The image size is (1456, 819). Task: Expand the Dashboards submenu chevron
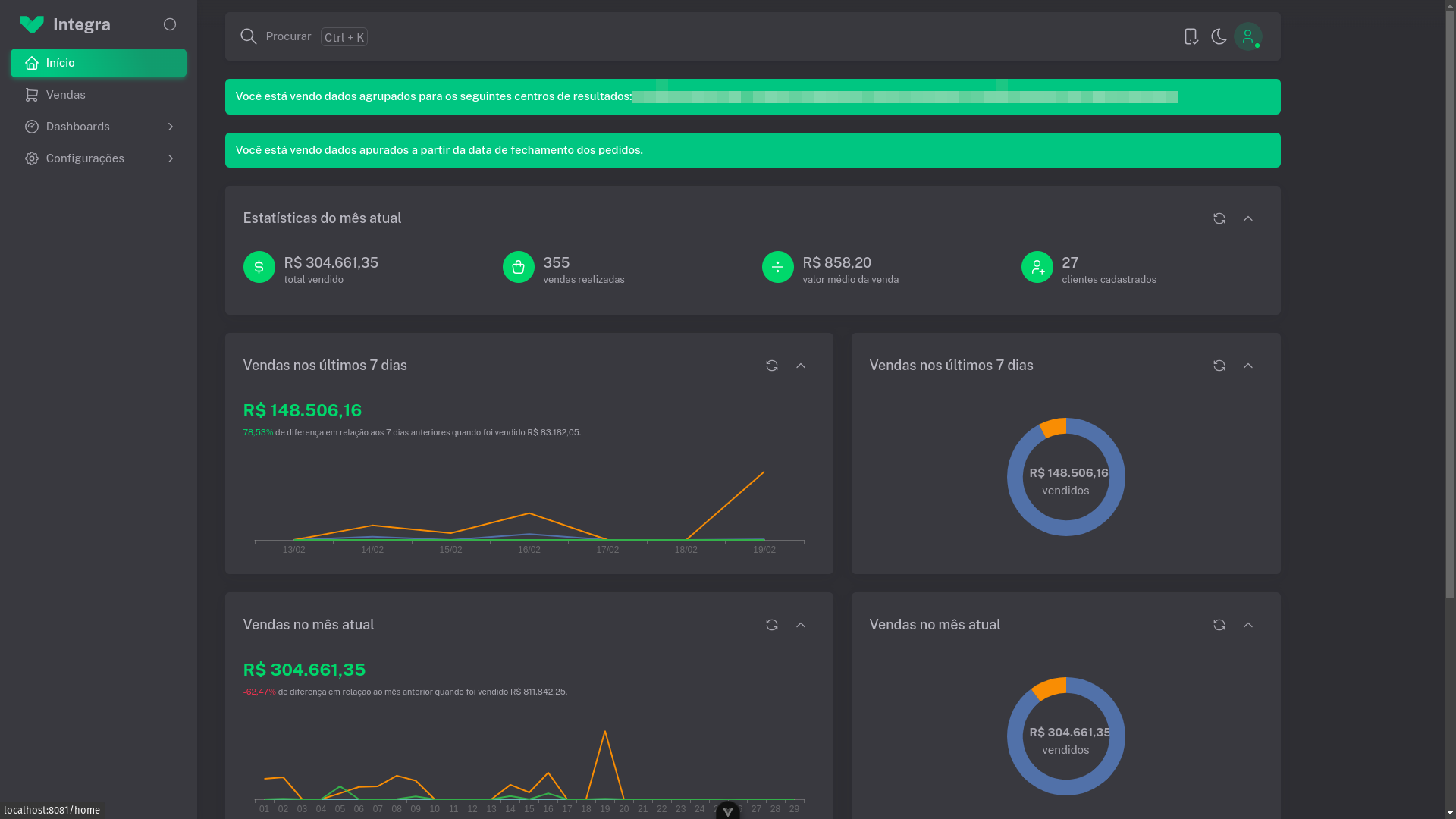(x=170, y=127)
